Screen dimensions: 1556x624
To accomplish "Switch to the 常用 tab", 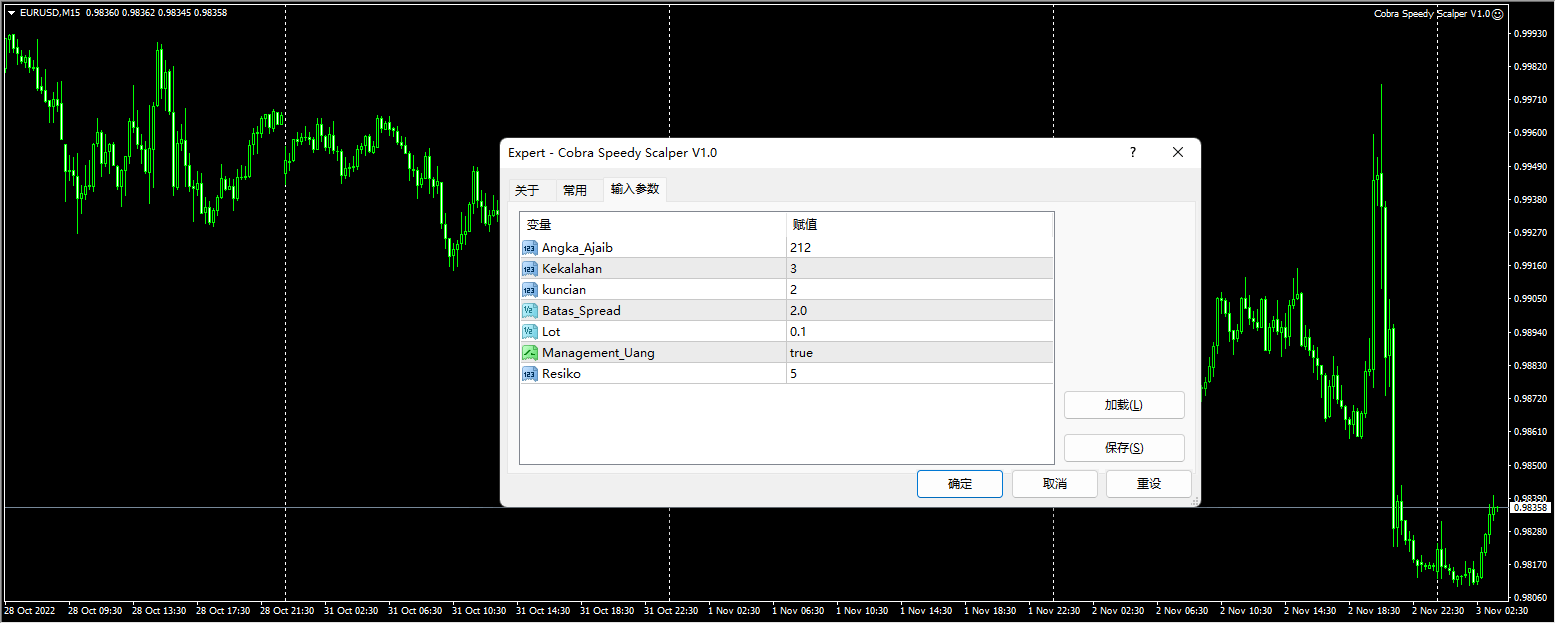I will pos(577,189).
